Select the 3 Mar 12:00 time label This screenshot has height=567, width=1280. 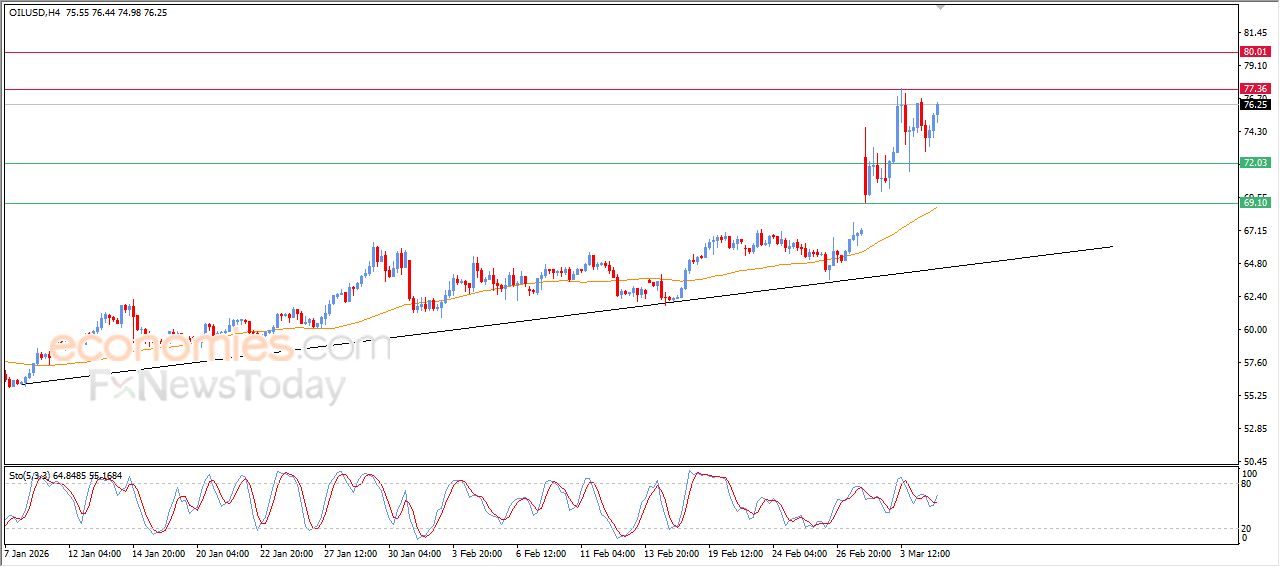pyautogui.click(x=923, y=552)
